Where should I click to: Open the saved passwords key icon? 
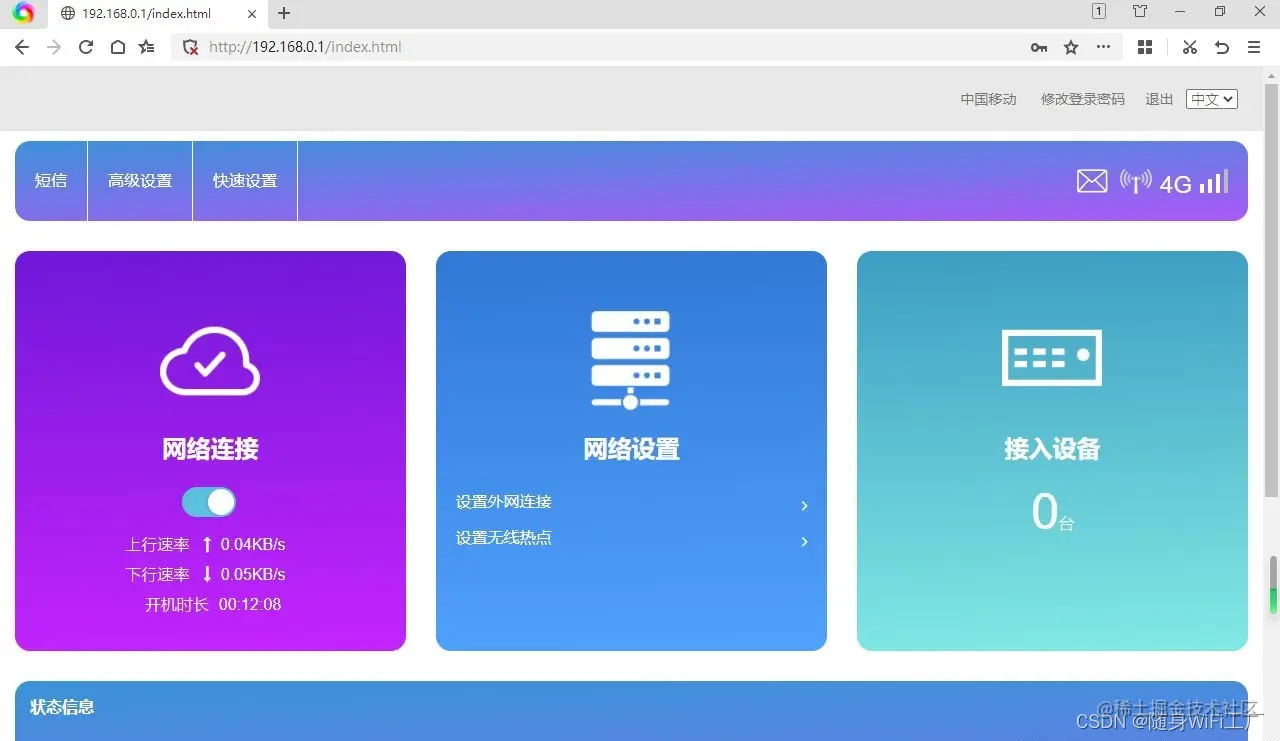tap(1039, 47)
